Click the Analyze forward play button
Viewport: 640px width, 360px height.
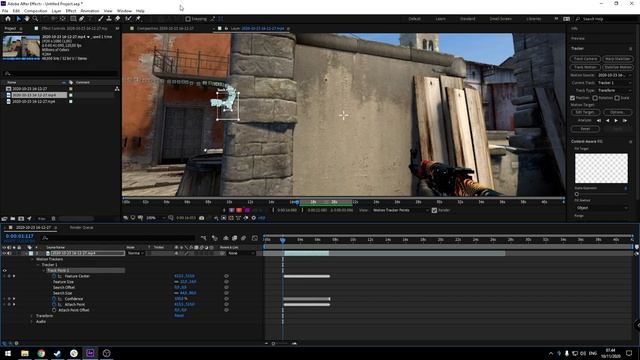tap(616, 121)
